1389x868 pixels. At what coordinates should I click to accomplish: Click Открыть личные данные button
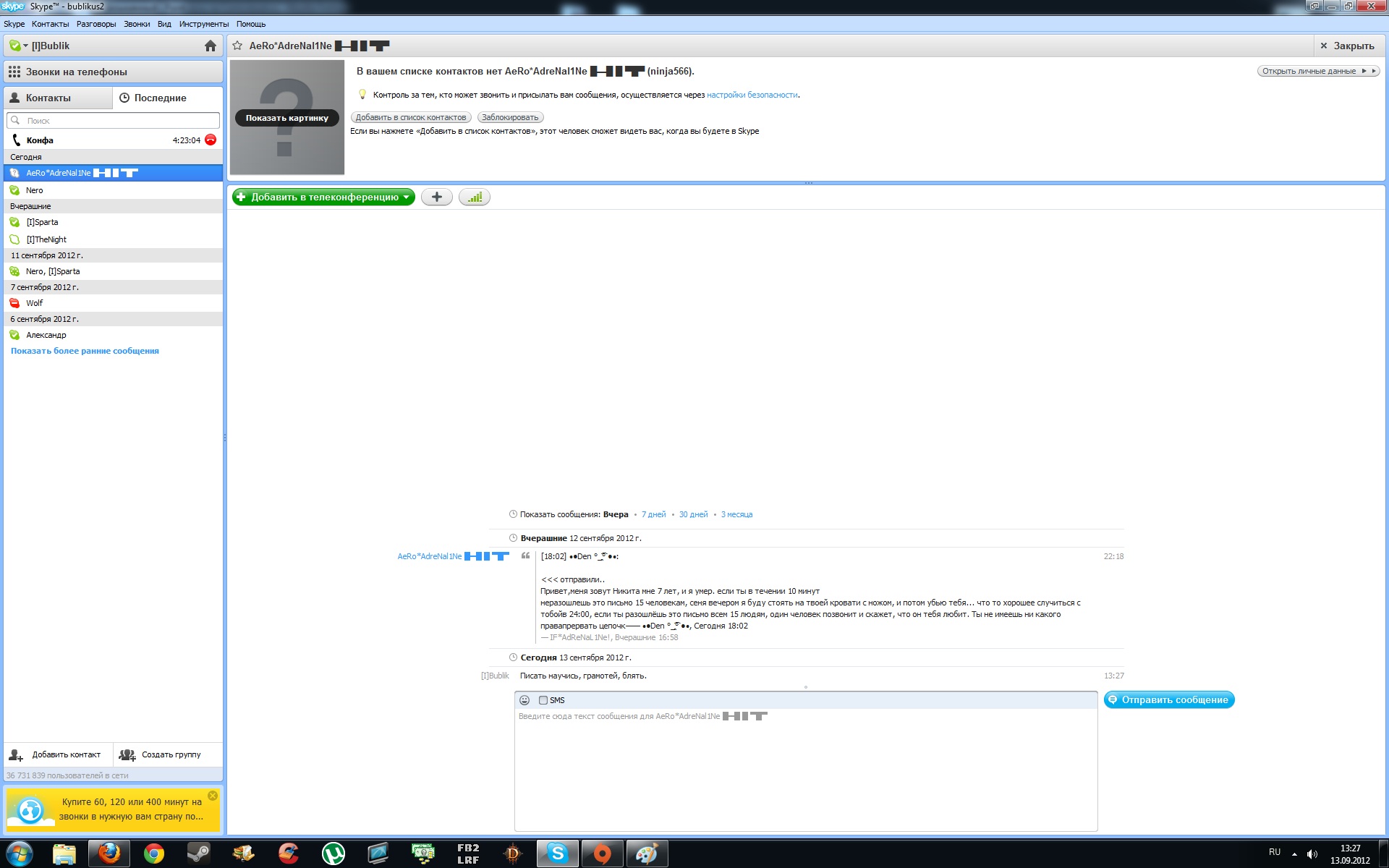1318,71
